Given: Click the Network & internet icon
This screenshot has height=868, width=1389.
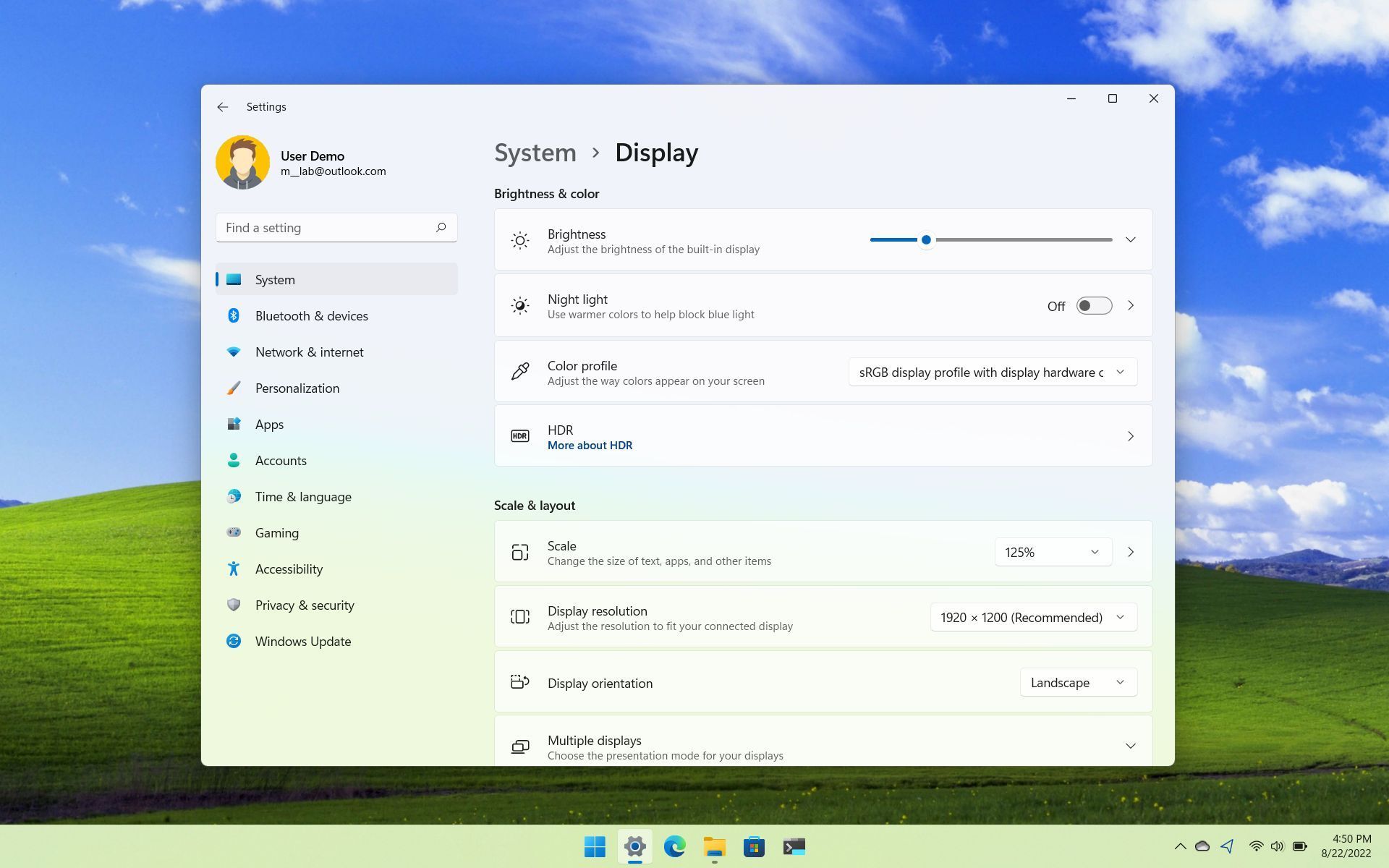Looking at the screenshot, I should pyautogui.click(x=233, y=351).
